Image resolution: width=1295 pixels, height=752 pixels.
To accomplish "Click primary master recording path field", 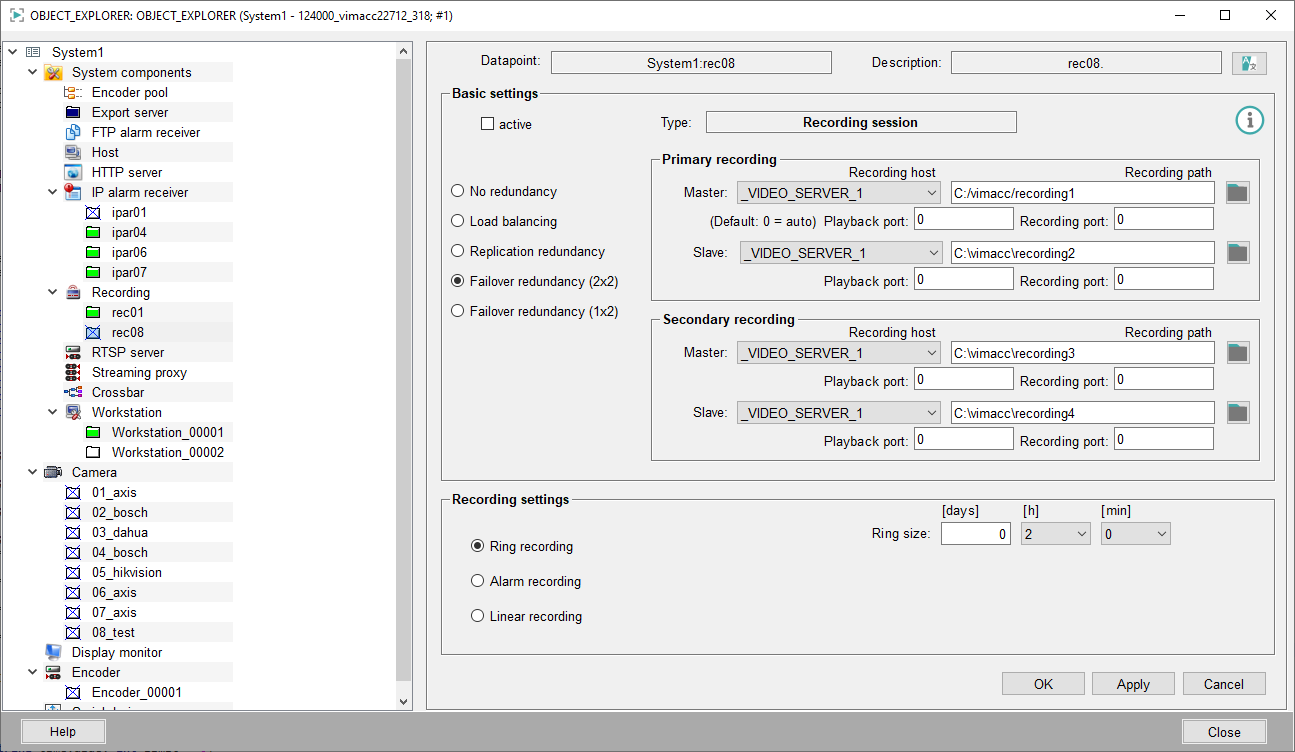I will coord(1082,193).
